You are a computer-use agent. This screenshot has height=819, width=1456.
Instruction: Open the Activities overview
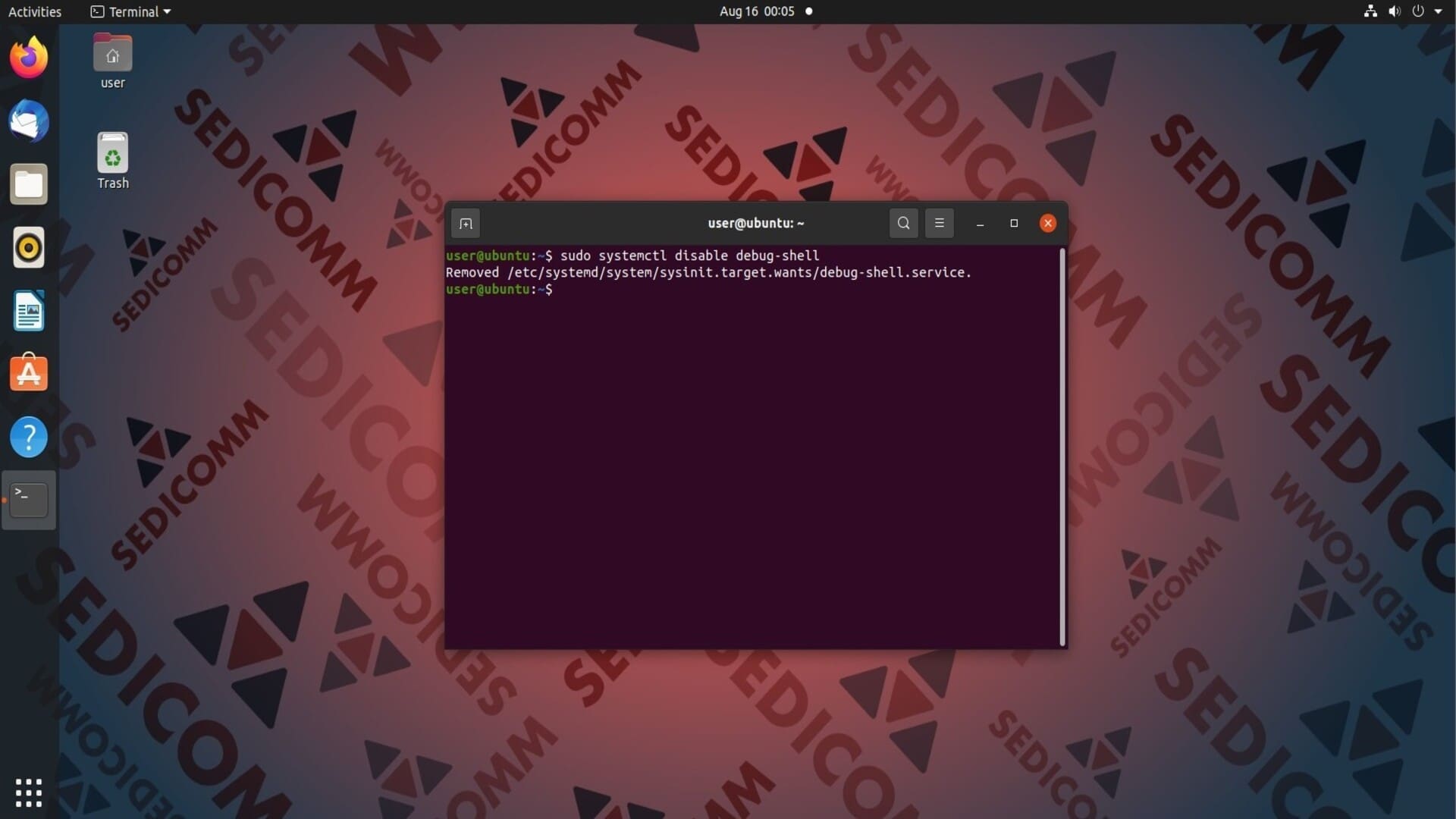pyautogui.click(x=35, y=11)
